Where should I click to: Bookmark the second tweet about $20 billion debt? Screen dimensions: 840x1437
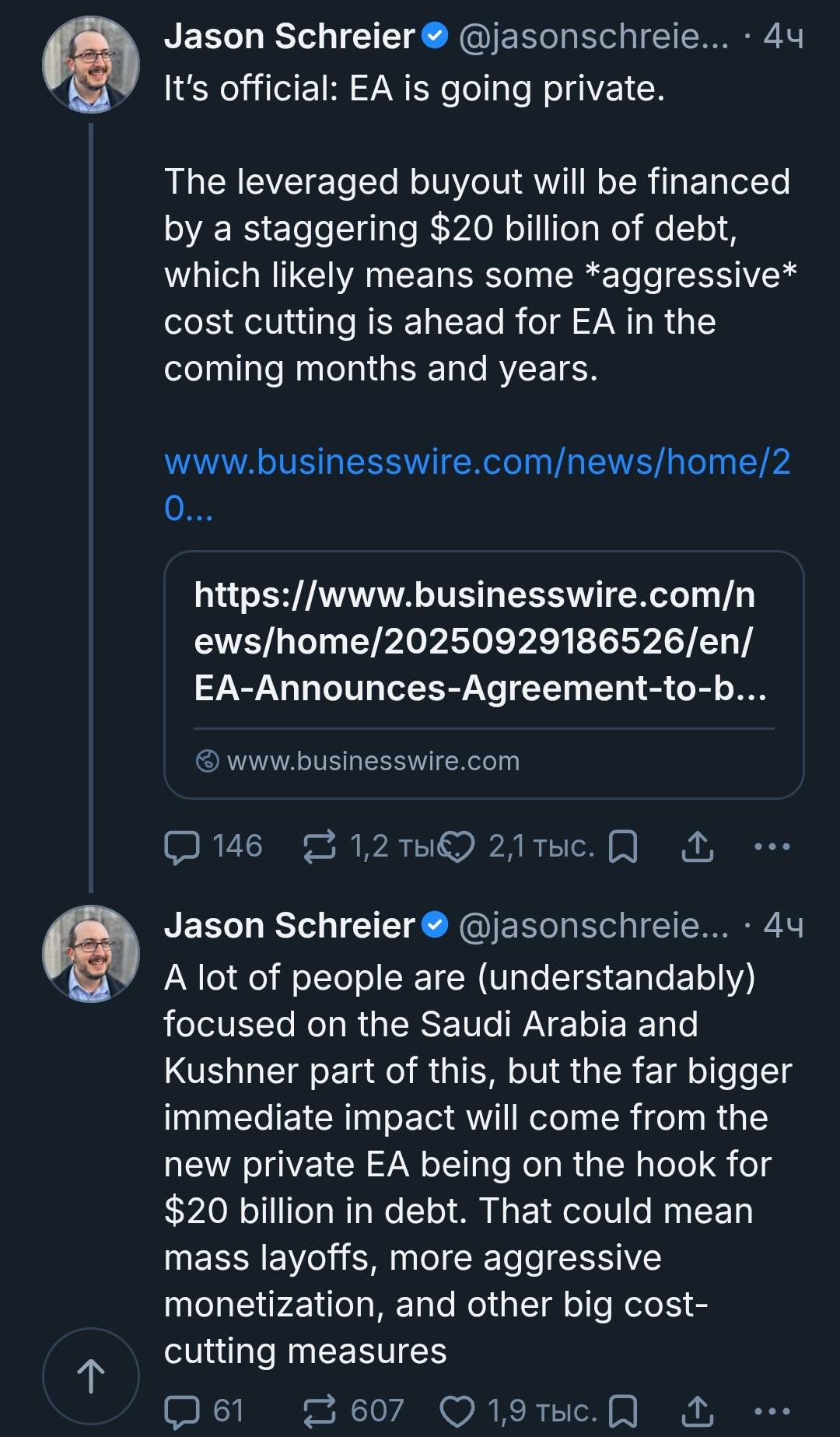pos(623,1411)
